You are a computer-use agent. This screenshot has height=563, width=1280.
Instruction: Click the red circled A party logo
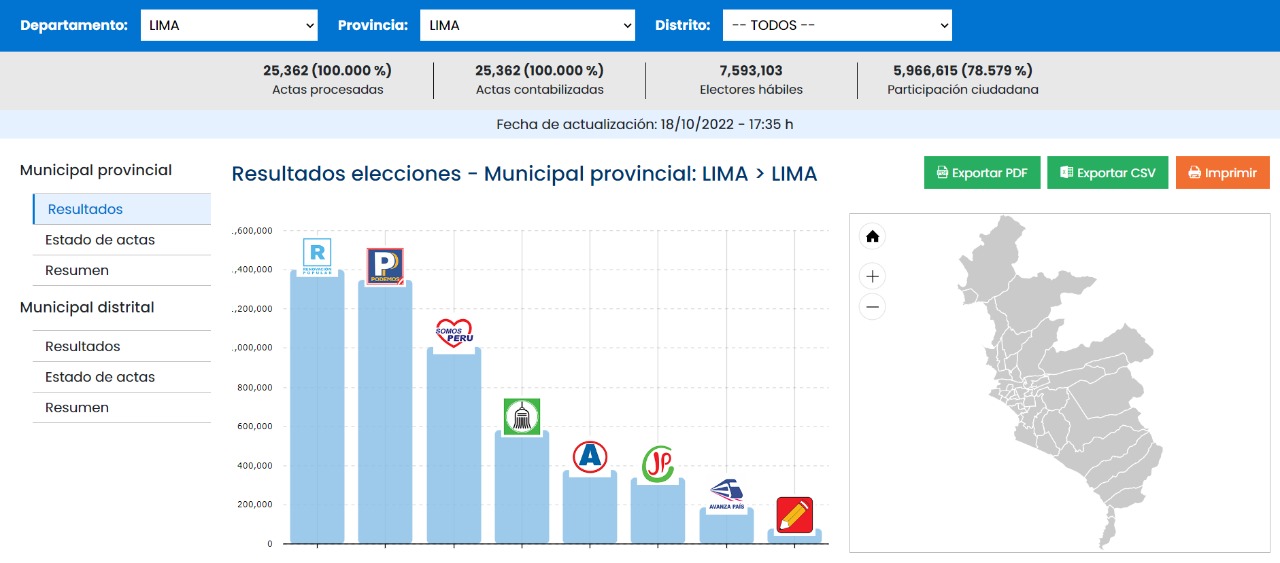590,457
